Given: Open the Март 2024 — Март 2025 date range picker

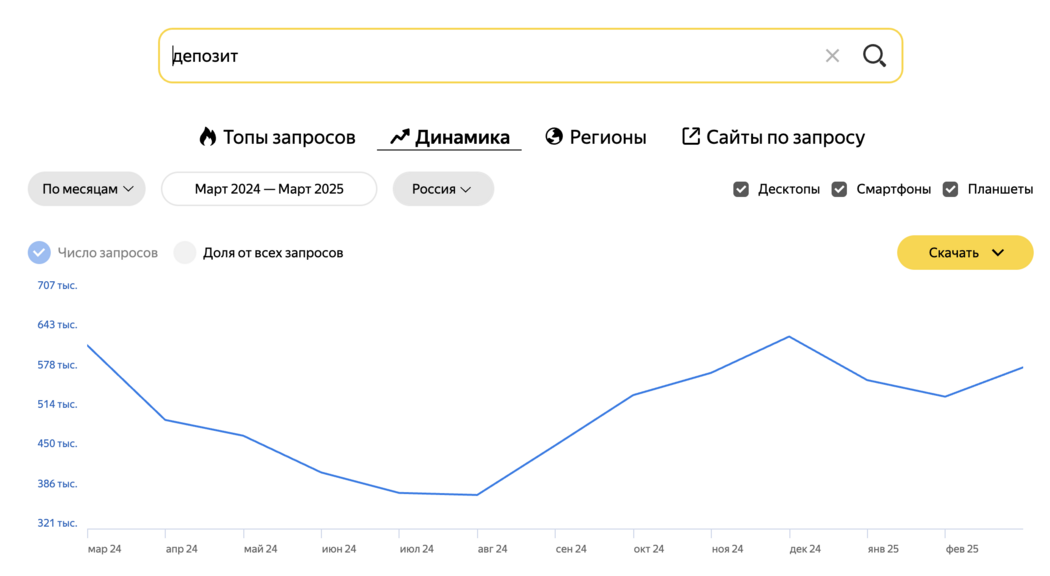Looking at the screenshot, I should pos(269,189).
